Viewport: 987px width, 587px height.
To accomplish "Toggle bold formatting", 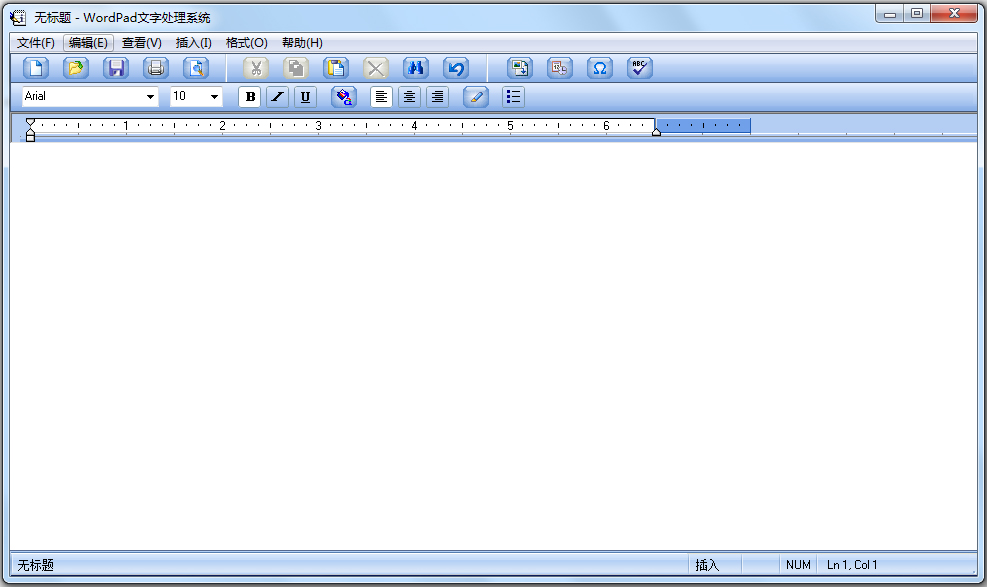I will [250, 97].
